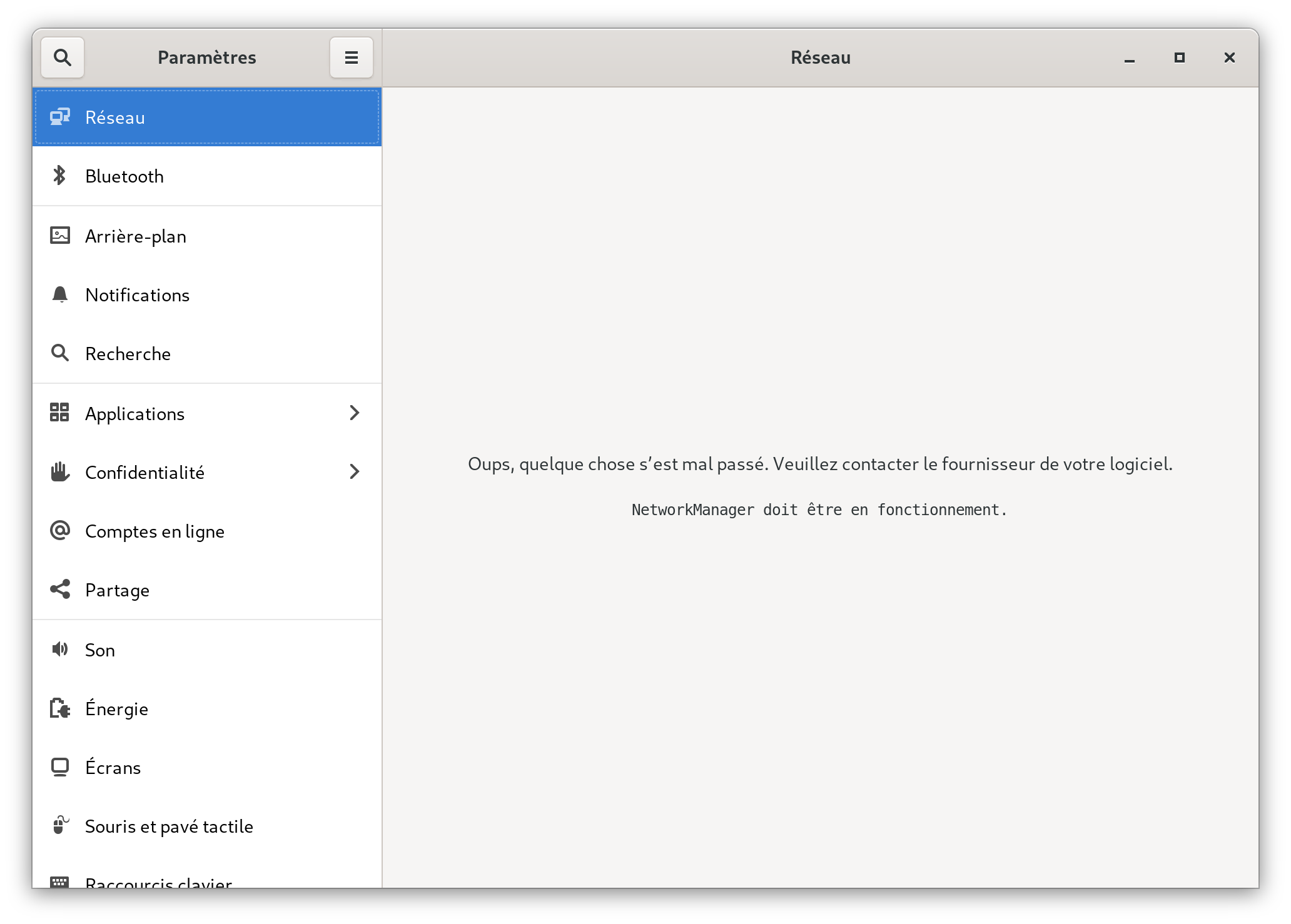The image size is (1291, 924).
Task: Click the Réseau network icon in sidebar
Action: tap(60, 117)
